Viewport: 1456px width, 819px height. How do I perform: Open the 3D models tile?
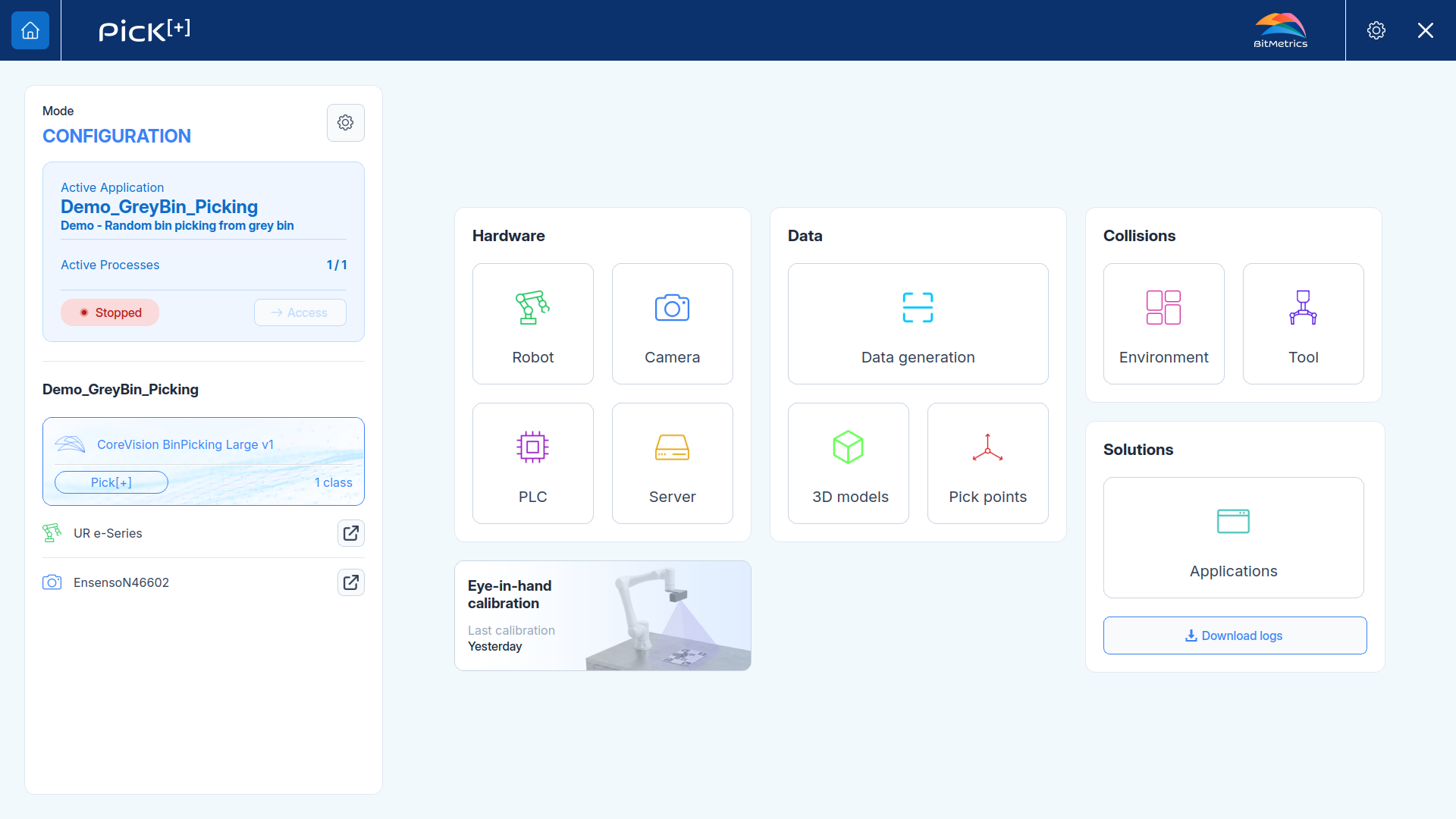[x=848, y=463]
